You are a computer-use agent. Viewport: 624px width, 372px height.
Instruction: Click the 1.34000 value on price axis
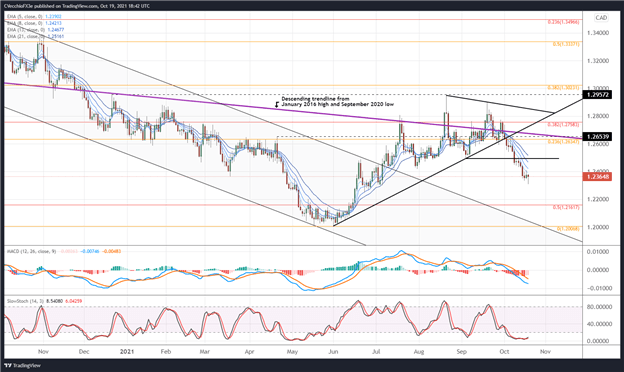[598, 33]
